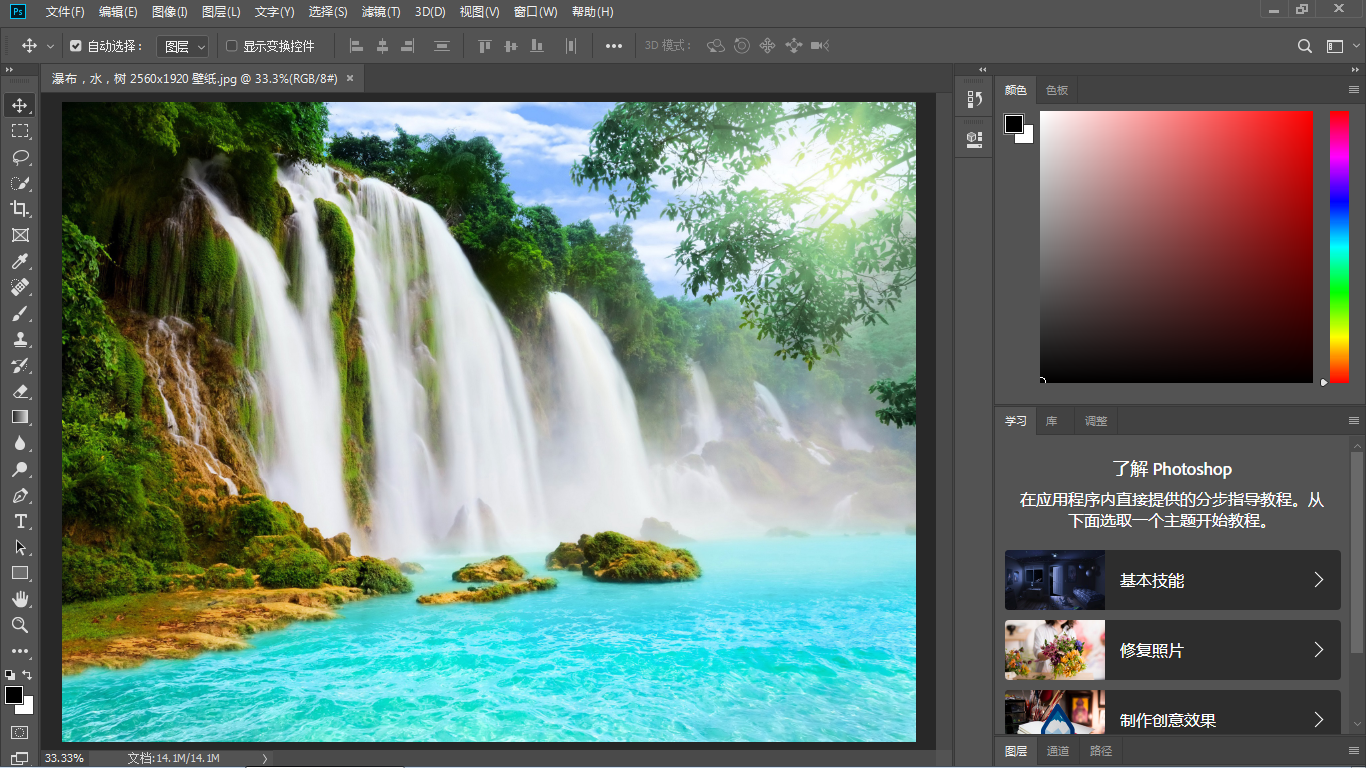
Task: Select the Lasso tool
Action: [x=20, y=157]
